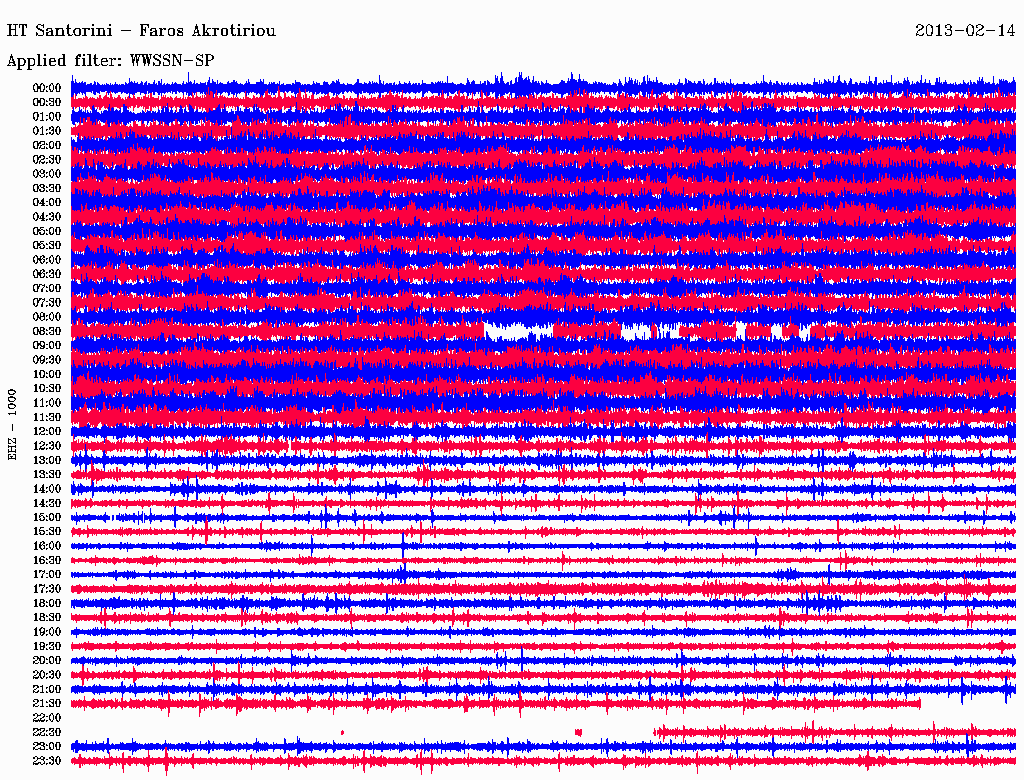Select the 20:30 time label
The image size is (1024, 780).
click(x=47, y=675)
